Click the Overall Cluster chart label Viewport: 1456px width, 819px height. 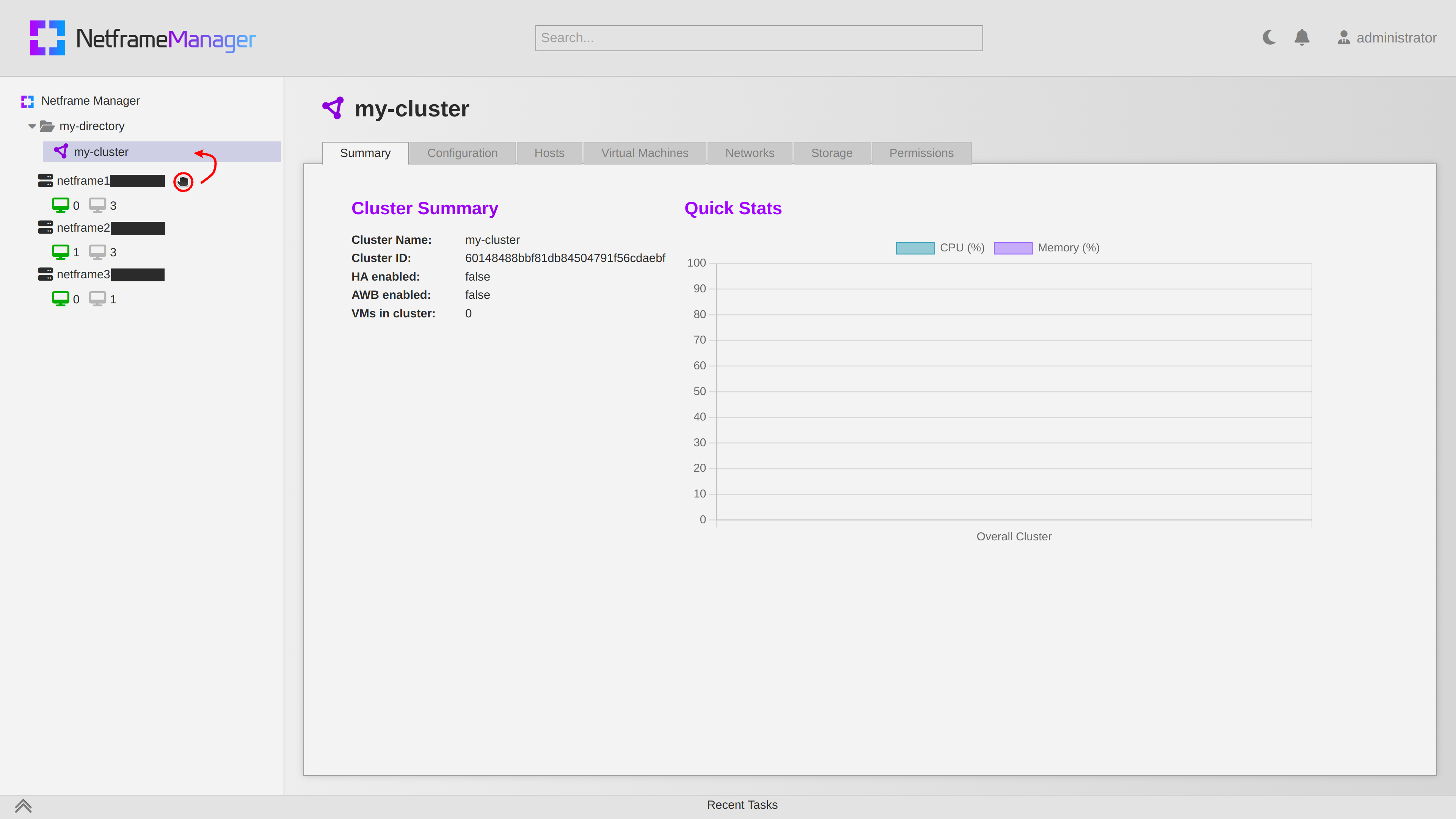pos(1014,537)
